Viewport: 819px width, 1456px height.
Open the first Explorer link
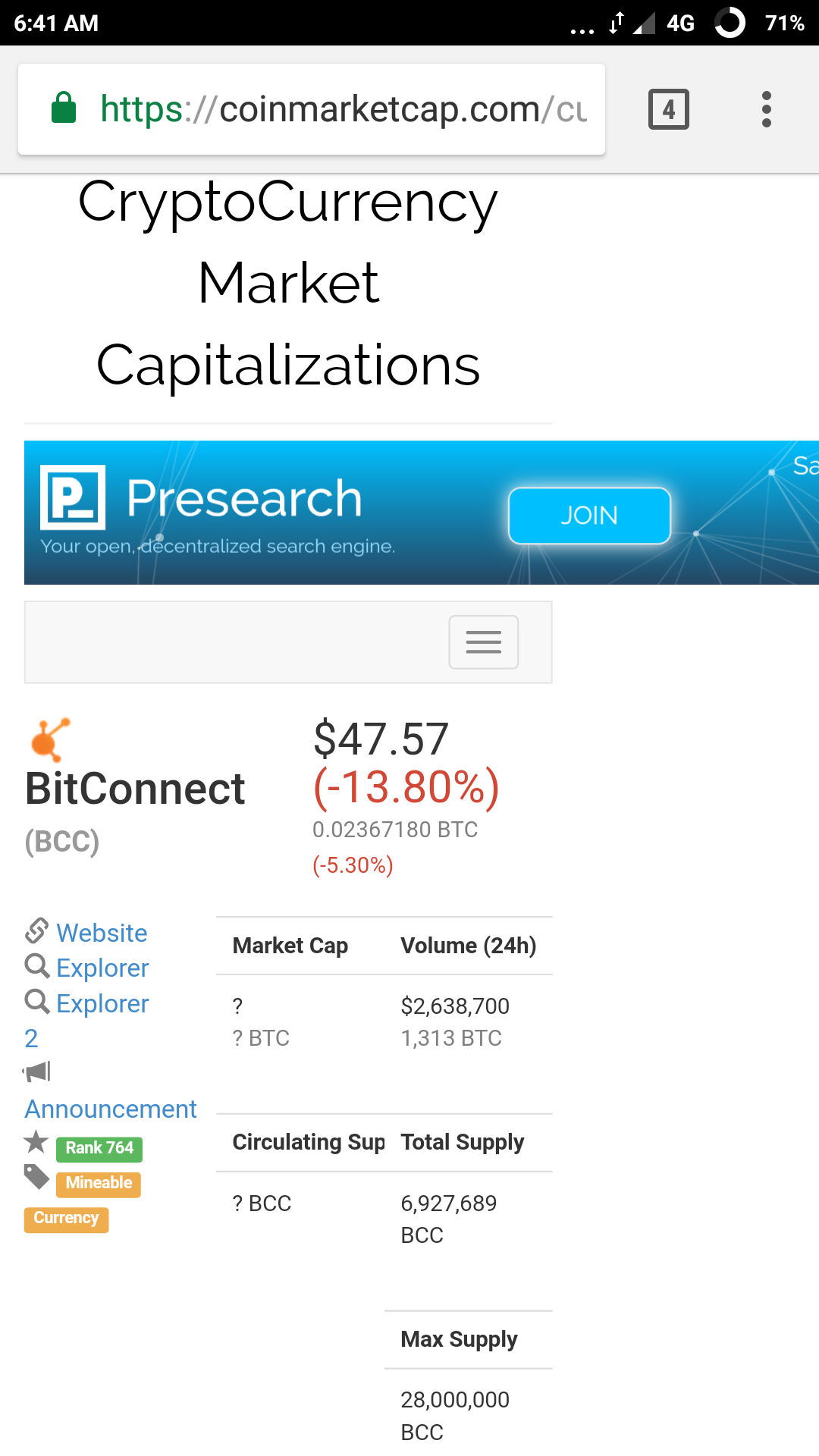tap(102, 968)
